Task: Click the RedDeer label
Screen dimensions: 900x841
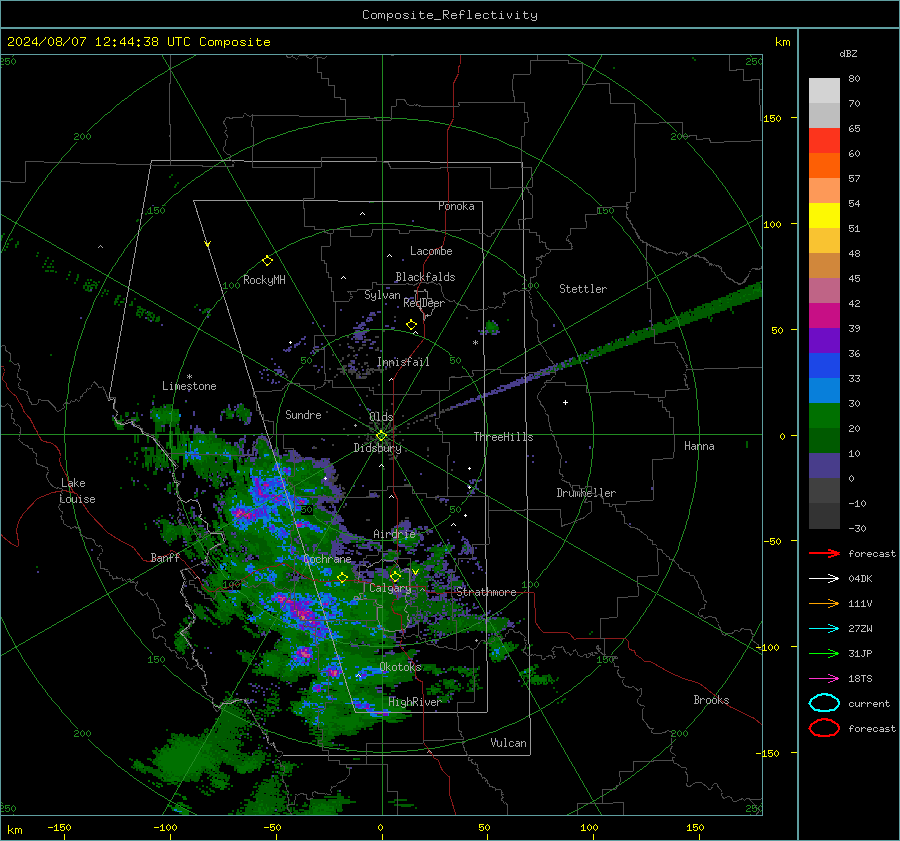Action: coord(424,303)
